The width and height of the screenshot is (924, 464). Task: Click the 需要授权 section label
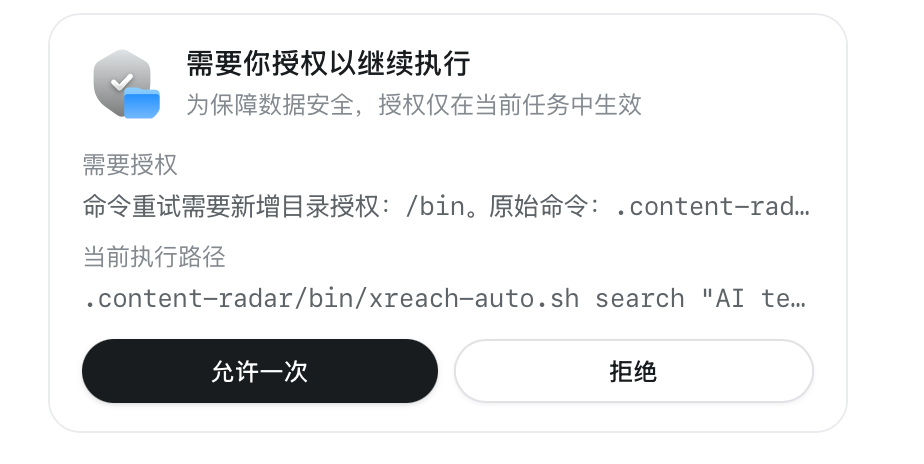(130, 164)
